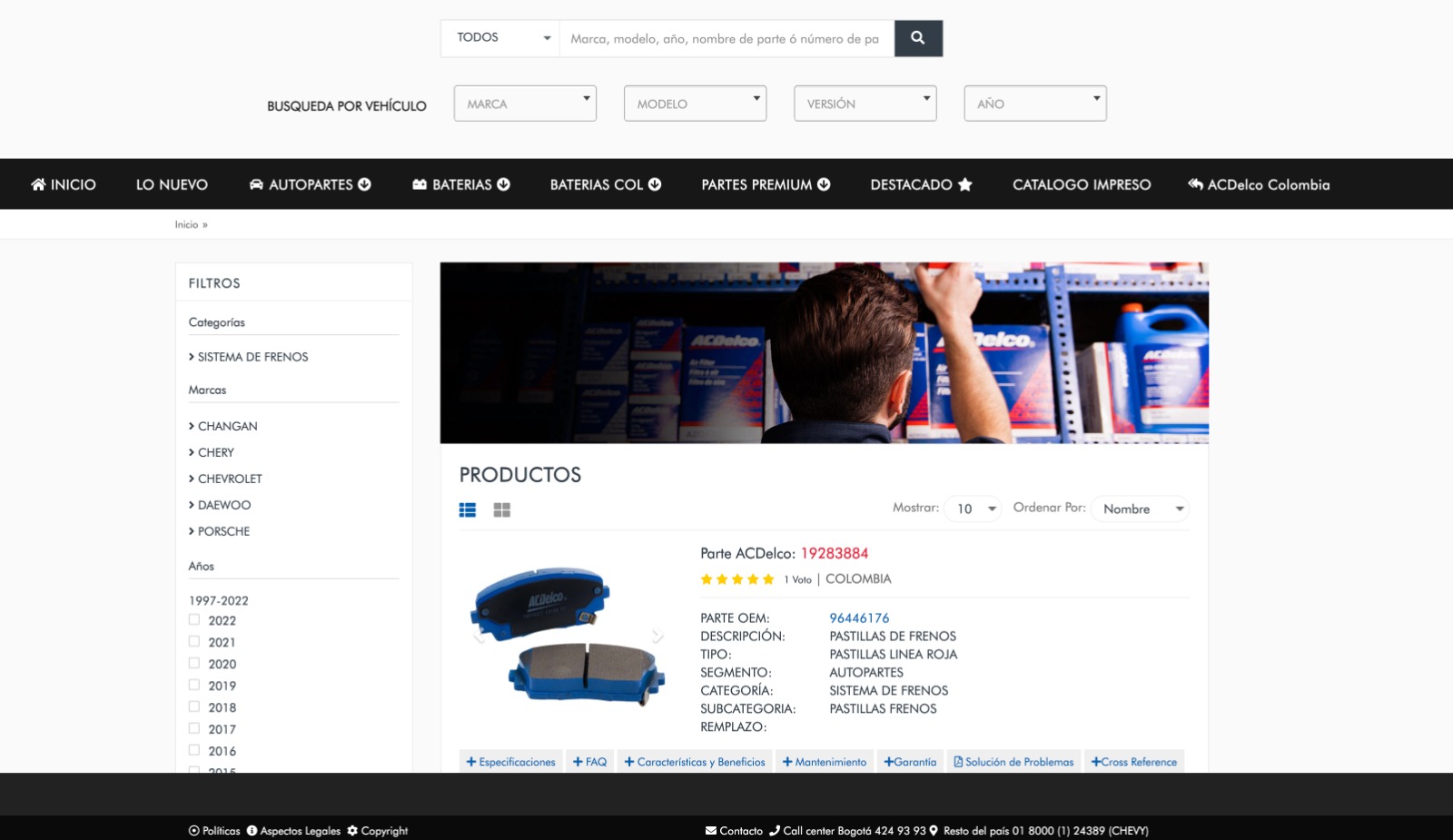Click the location pin icon in footer
Screen dimensions: 1453x840
tap(934, 830)
